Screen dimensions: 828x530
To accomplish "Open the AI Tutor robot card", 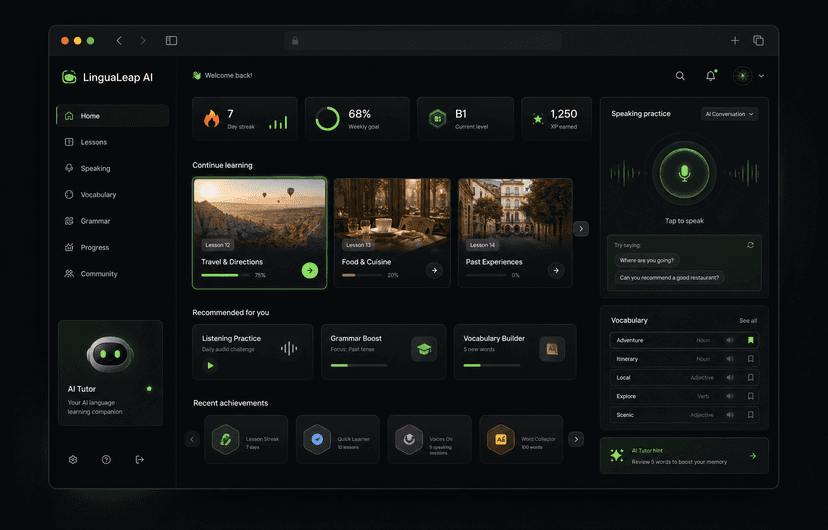I will (x=110, y=373).
